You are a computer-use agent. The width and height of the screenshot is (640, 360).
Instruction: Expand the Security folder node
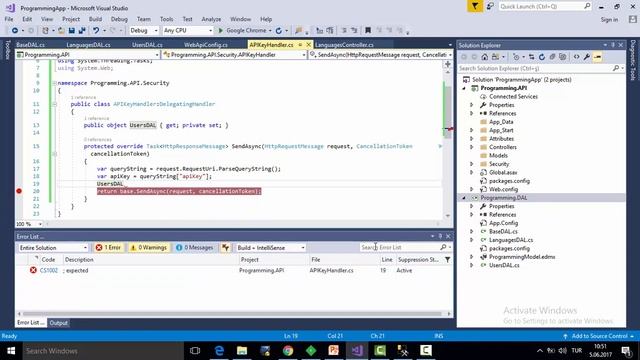coord(471,164)
